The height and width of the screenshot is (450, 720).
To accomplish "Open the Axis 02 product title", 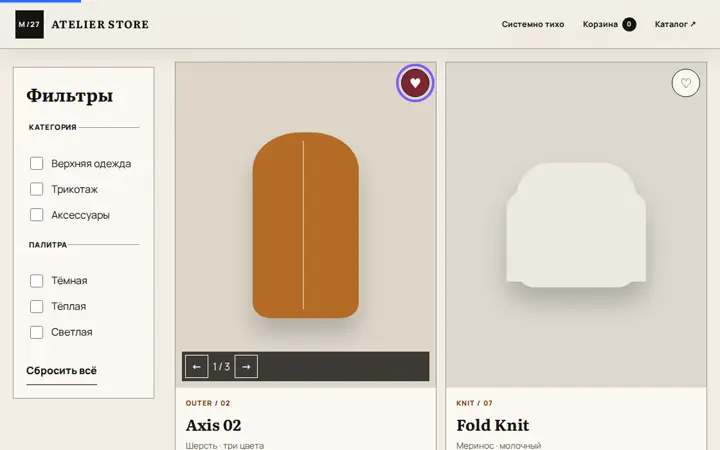I will [x=214, y=426].
